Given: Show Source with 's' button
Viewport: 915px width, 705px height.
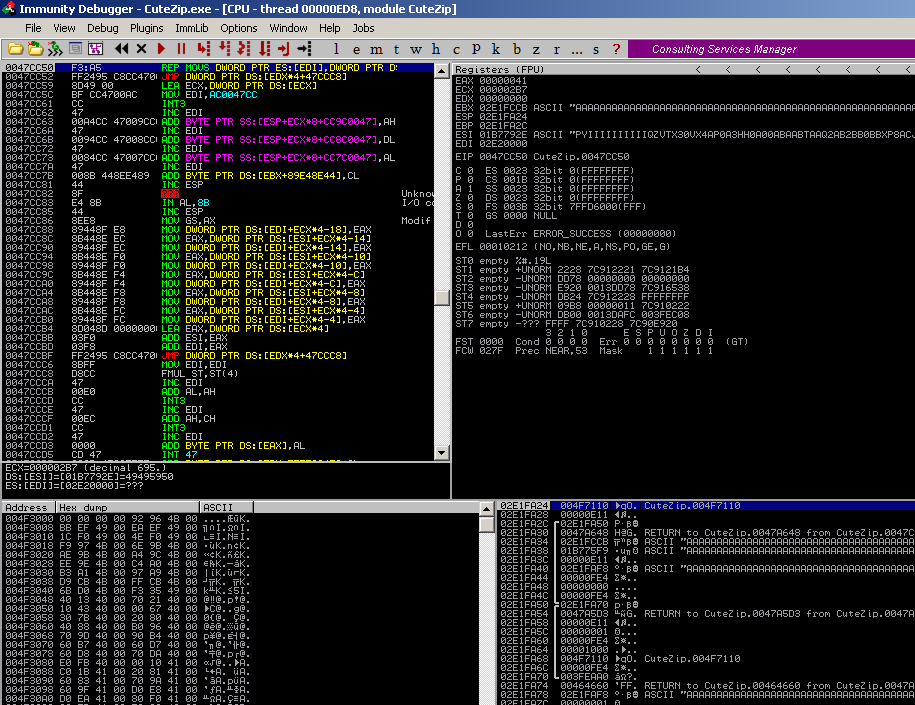Looking at the screenshot, I should click(596, 50).
